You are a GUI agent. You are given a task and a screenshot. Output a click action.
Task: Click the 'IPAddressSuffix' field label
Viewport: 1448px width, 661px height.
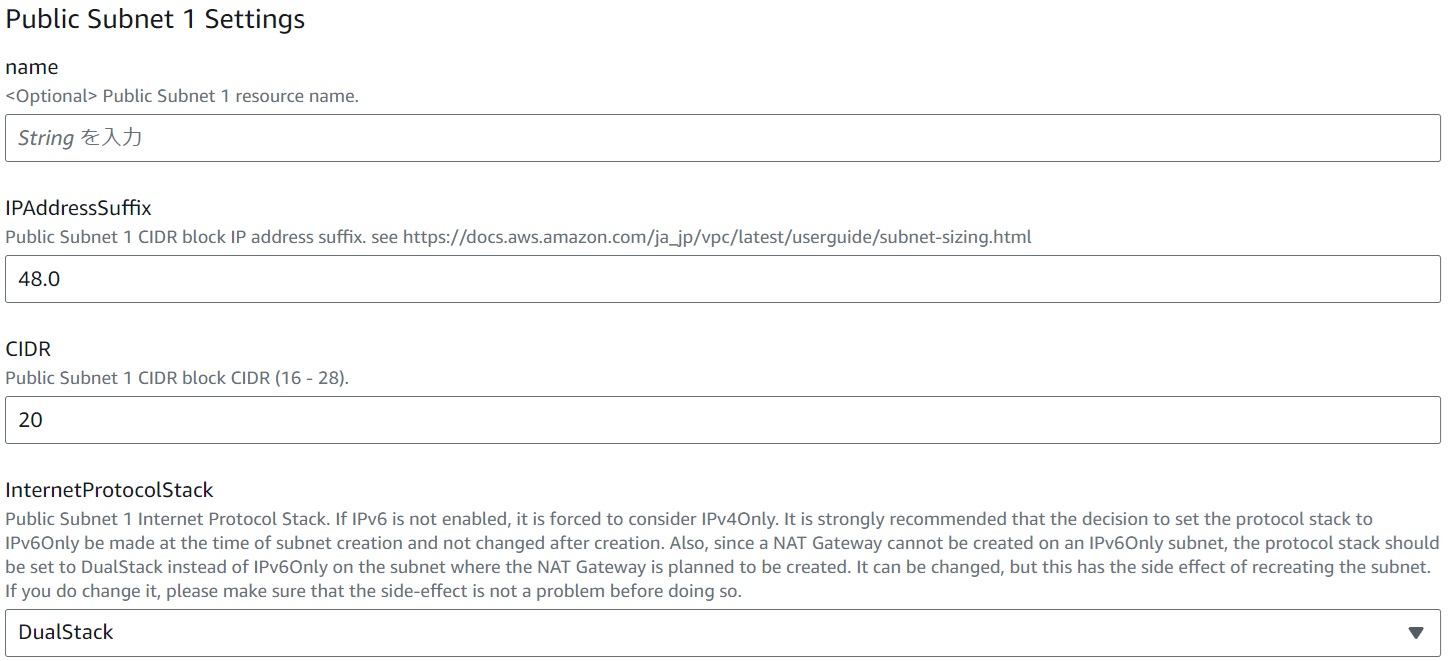(x=78, y=208)
